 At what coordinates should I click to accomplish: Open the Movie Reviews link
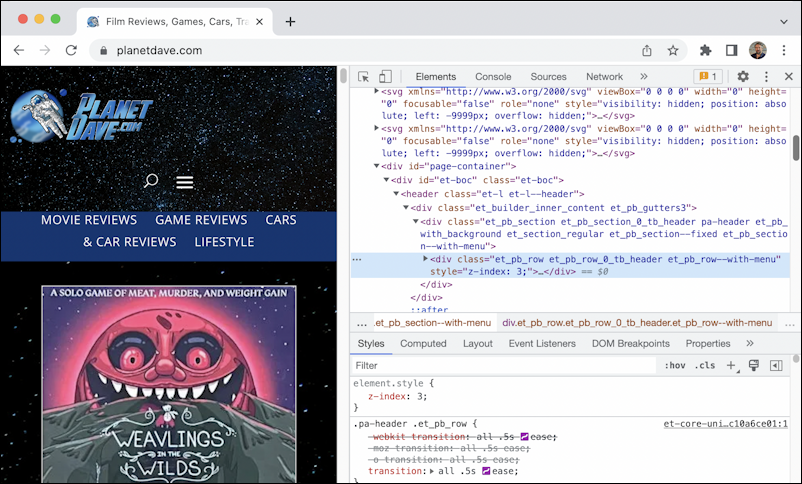pyautogui.click(x=89, y=219)
